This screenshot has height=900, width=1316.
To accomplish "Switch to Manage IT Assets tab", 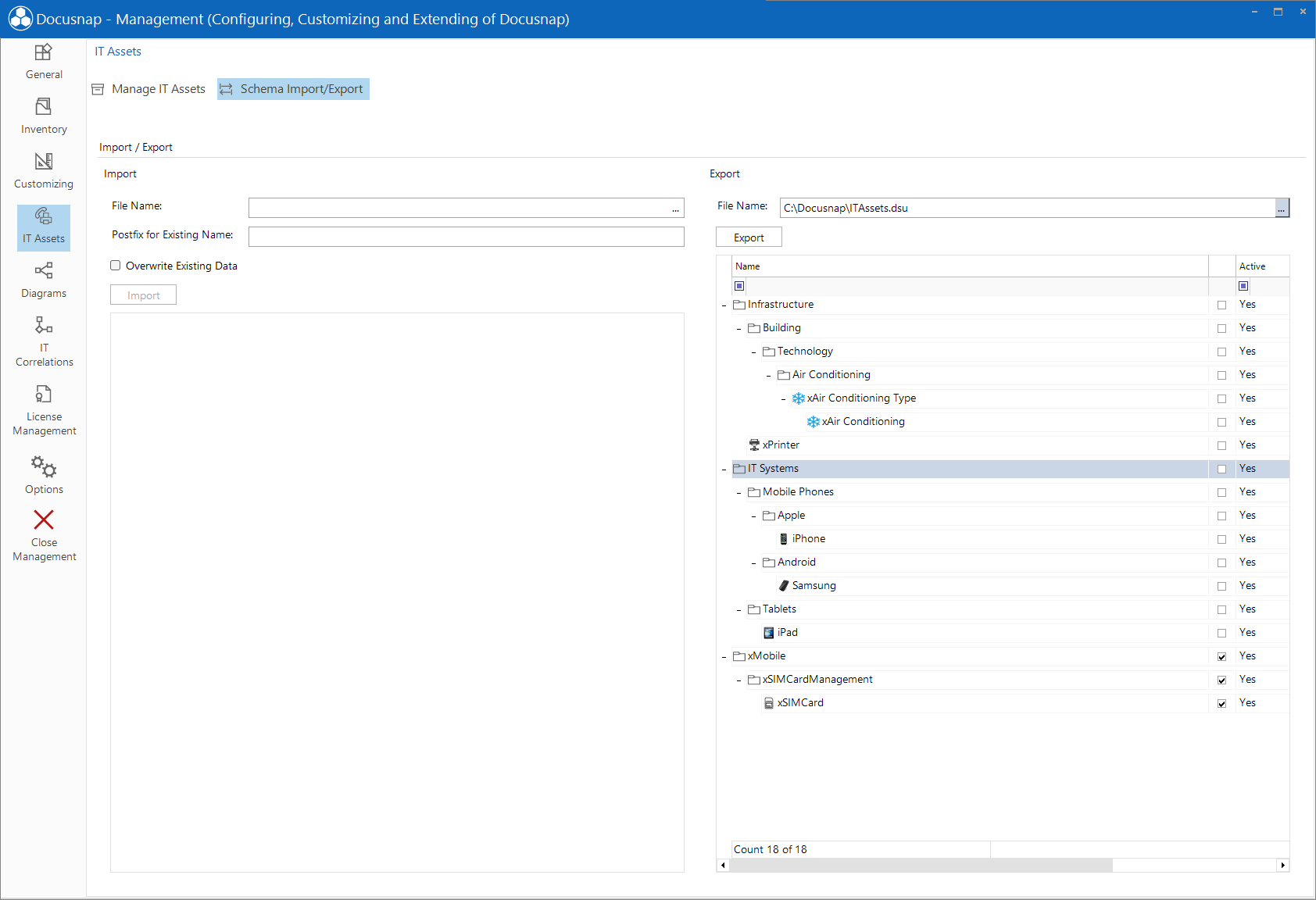I will 148,89.
